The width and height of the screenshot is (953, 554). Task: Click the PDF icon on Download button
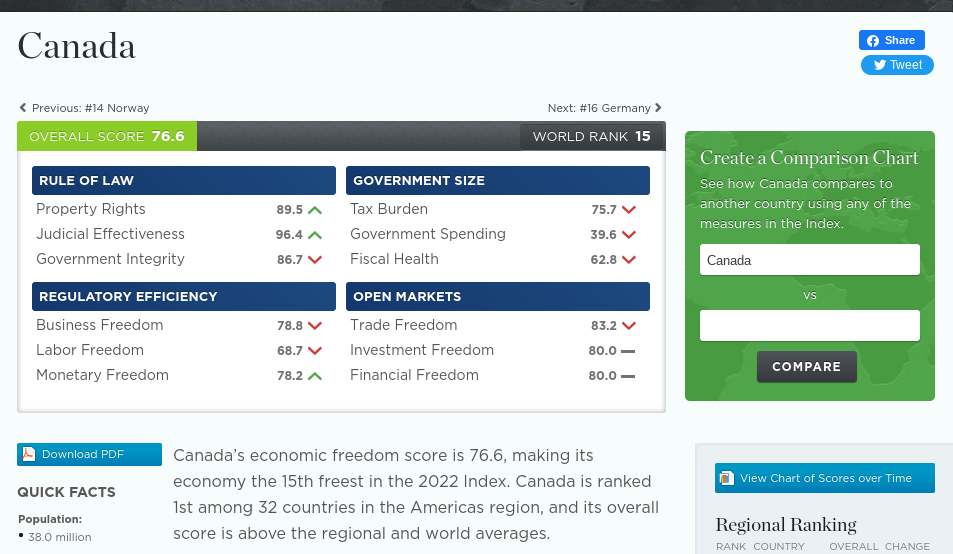point(29,454)
